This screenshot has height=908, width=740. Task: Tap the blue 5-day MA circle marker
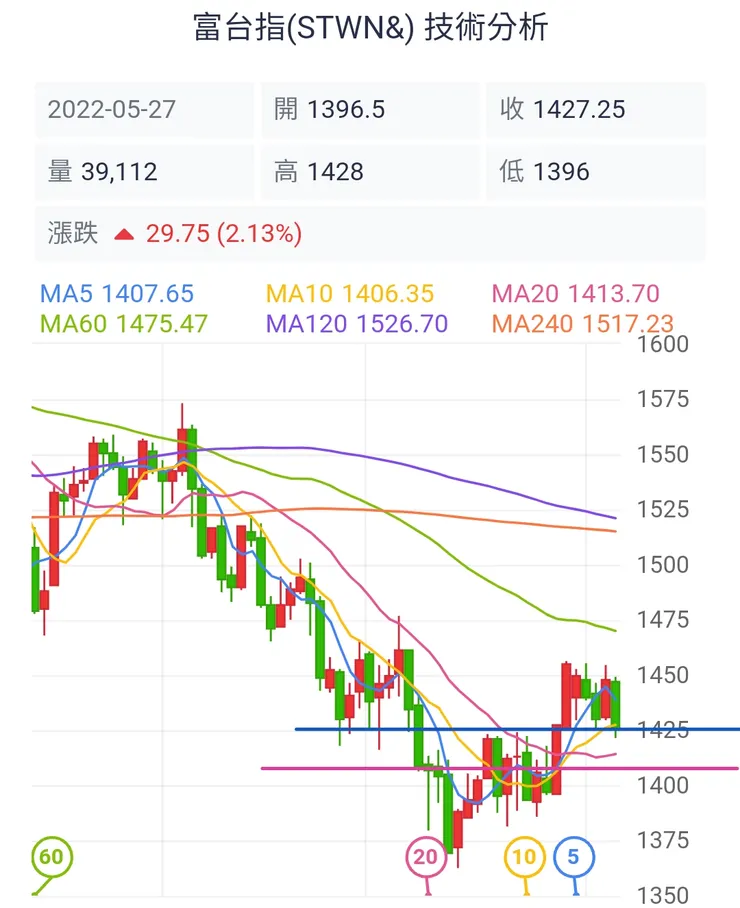click(x=574, y=857)
